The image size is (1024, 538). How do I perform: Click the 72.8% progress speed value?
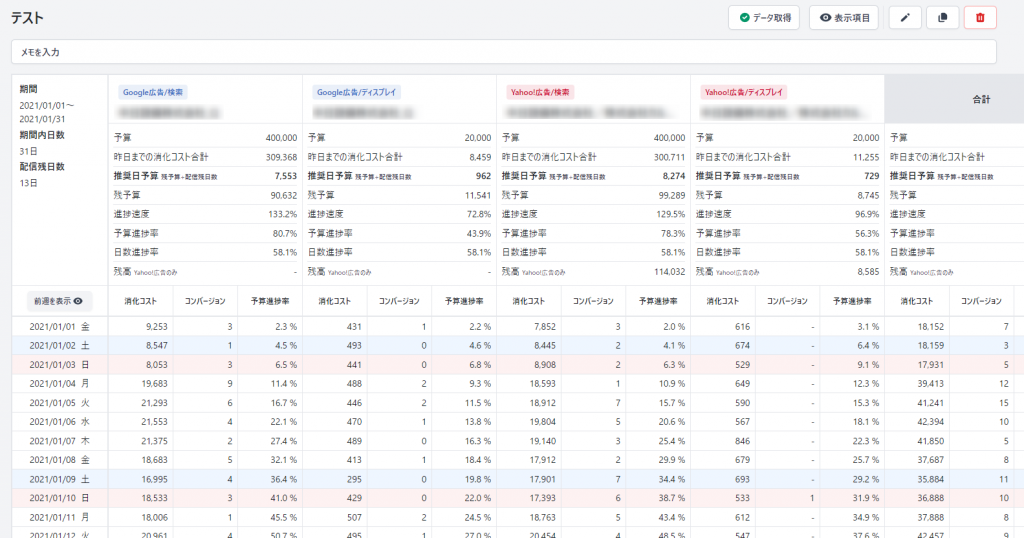(x=479, y=214)
